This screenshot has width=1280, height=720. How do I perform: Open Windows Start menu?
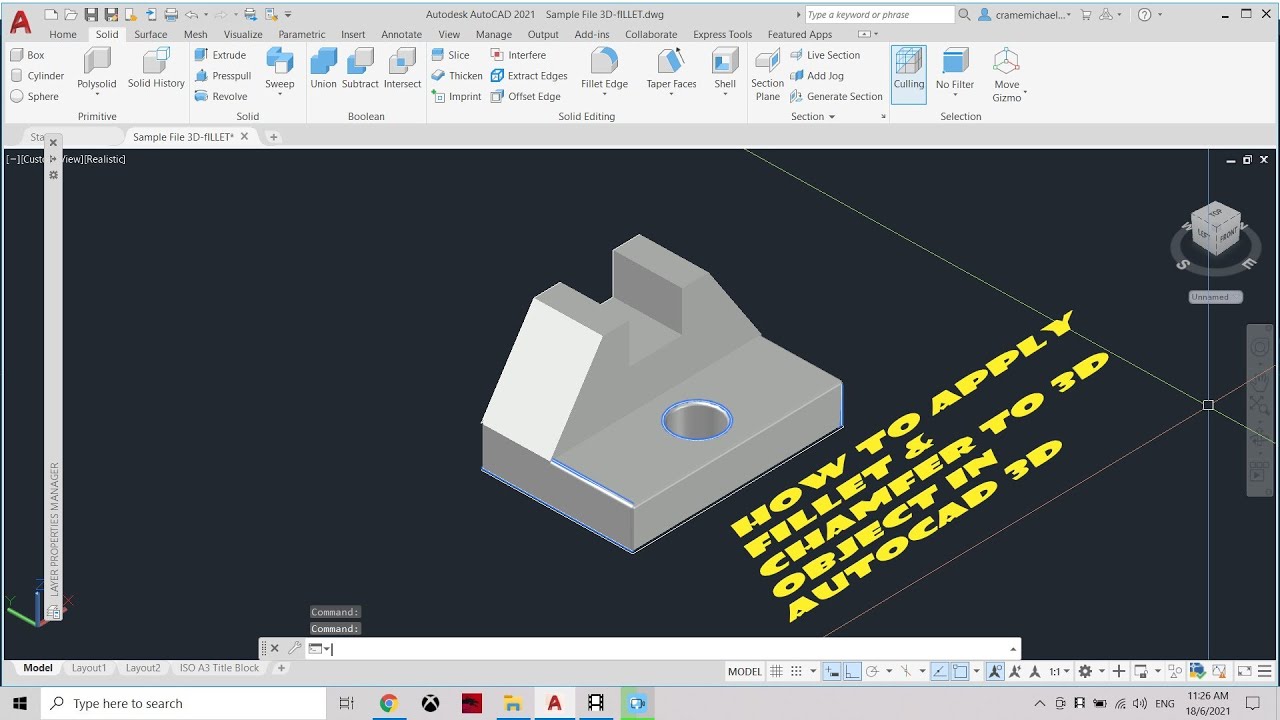click(x=20, y=703)
